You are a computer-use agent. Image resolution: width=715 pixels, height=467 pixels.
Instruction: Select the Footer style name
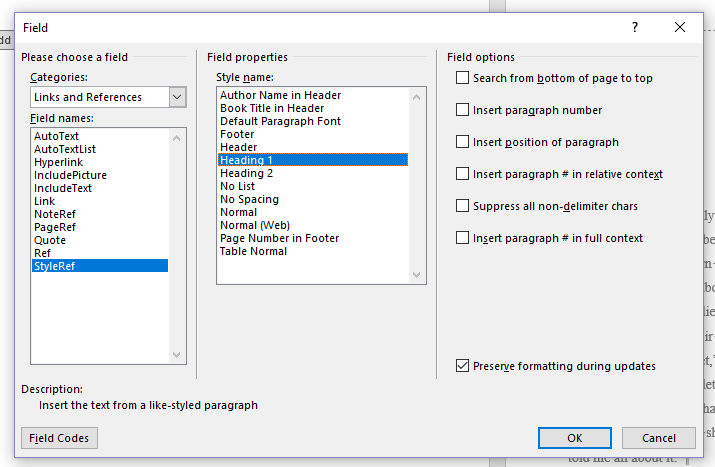coord(313,134)
